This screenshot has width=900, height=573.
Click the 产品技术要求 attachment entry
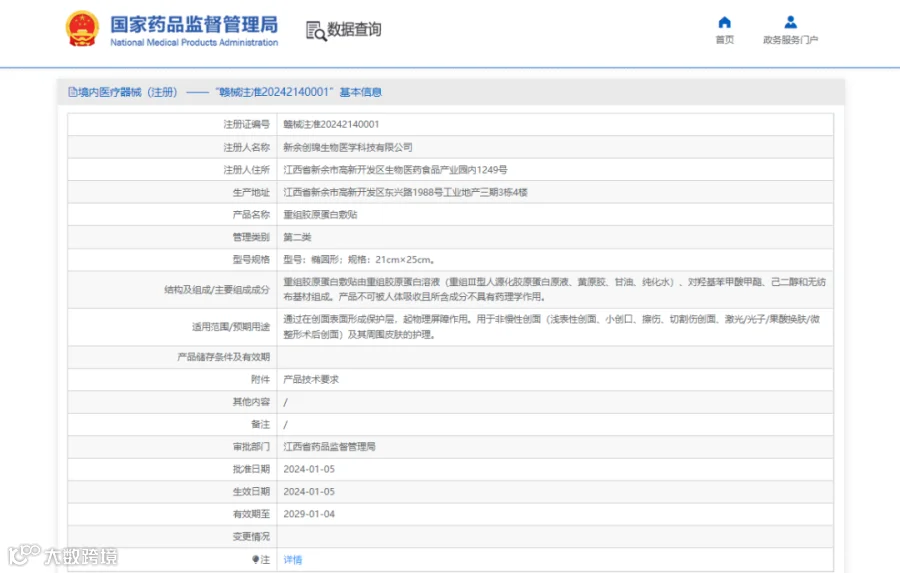311,380
